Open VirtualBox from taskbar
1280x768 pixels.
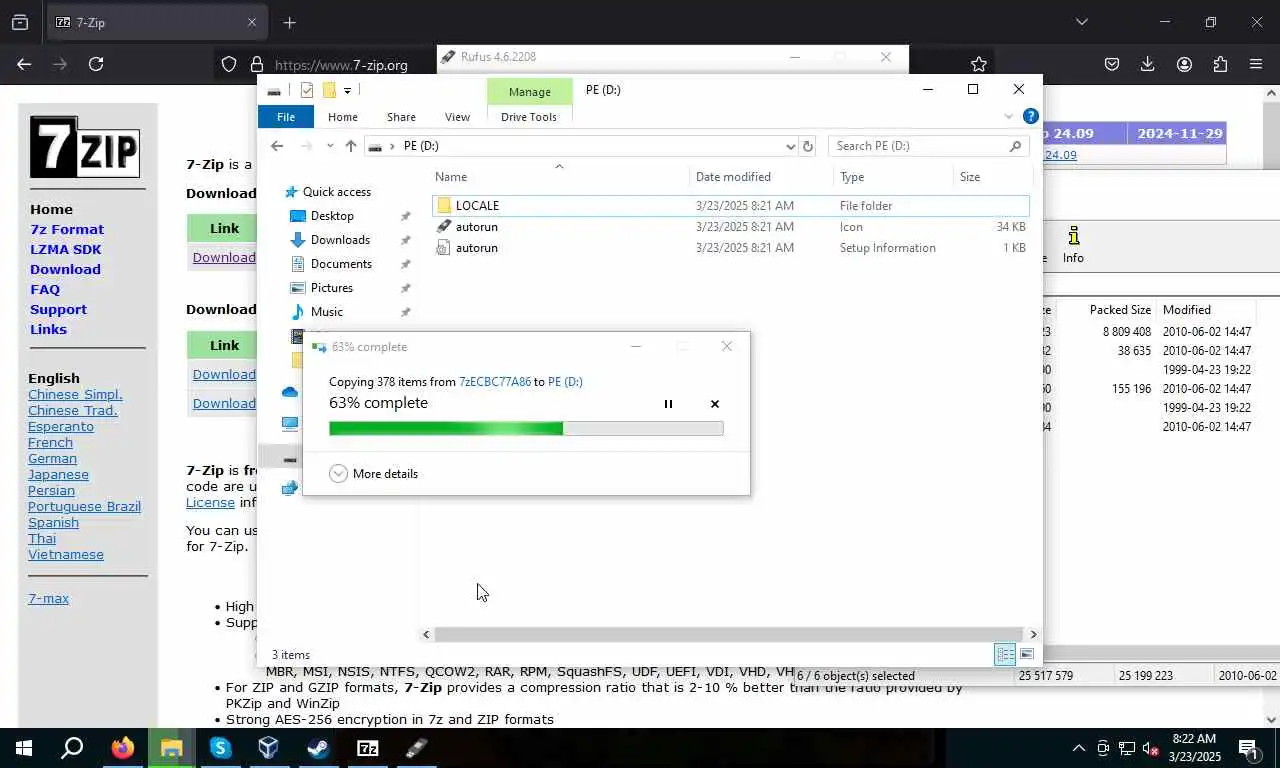pos(268,747)
